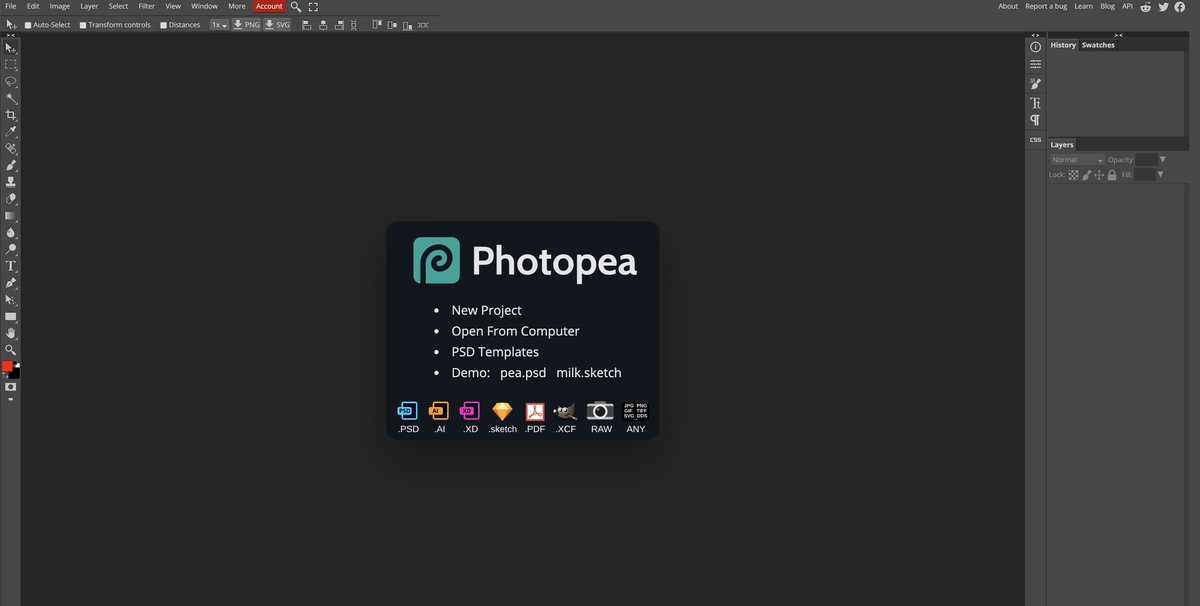This screenshot has width=1200, height=606.
Task: Open the Brush settings panel icon
Action: 1035,84
